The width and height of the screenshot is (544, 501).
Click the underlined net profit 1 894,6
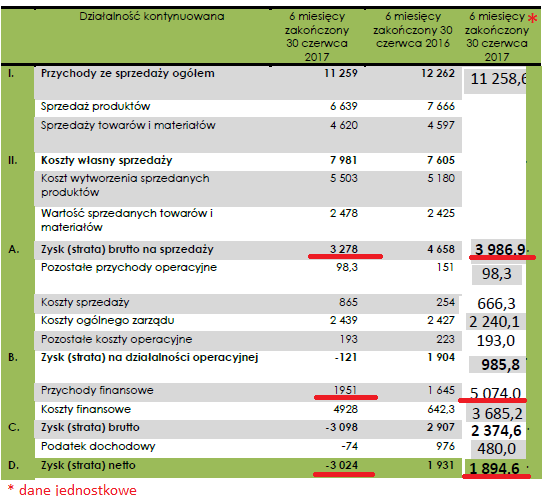pyautogui.click(x=494, y=469)
